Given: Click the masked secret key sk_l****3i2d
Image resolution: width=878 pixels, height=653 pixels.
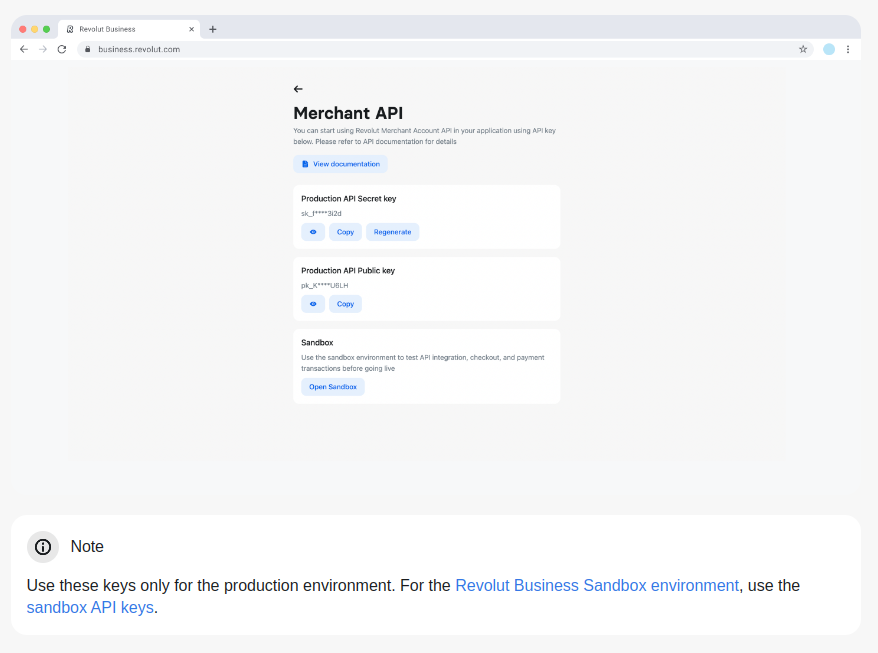Looking at the screenshot, I should pos(321,213).
